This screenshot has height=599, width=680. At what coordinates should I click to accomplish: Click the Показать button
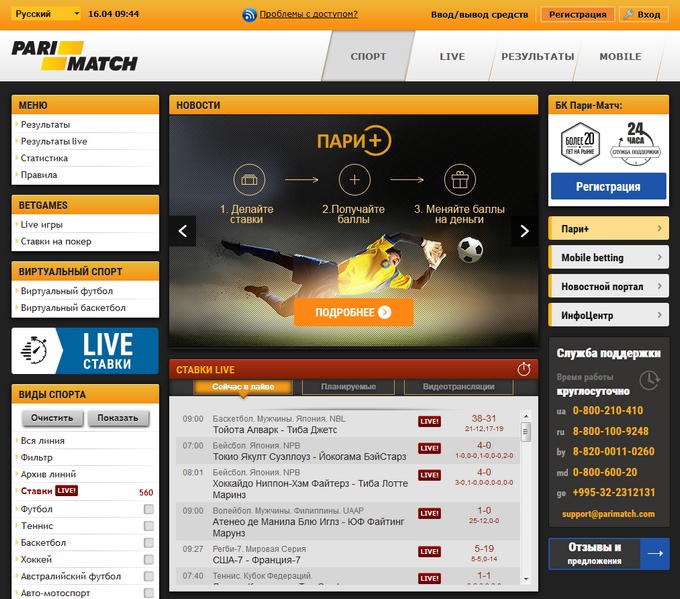(x=118, y=418)
